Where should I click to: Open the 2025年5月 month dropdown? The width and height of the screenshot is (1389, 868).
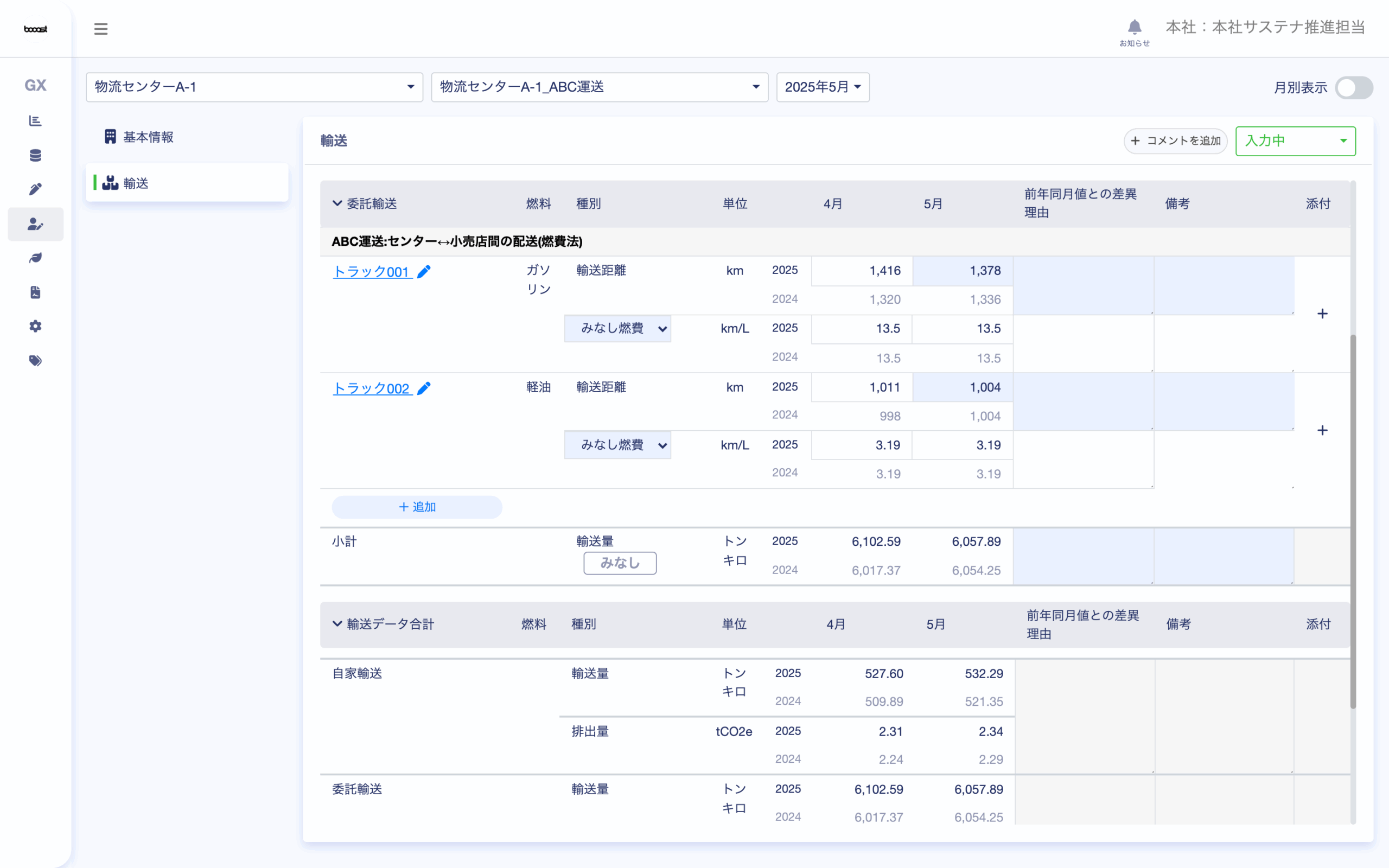click(822, 87)
